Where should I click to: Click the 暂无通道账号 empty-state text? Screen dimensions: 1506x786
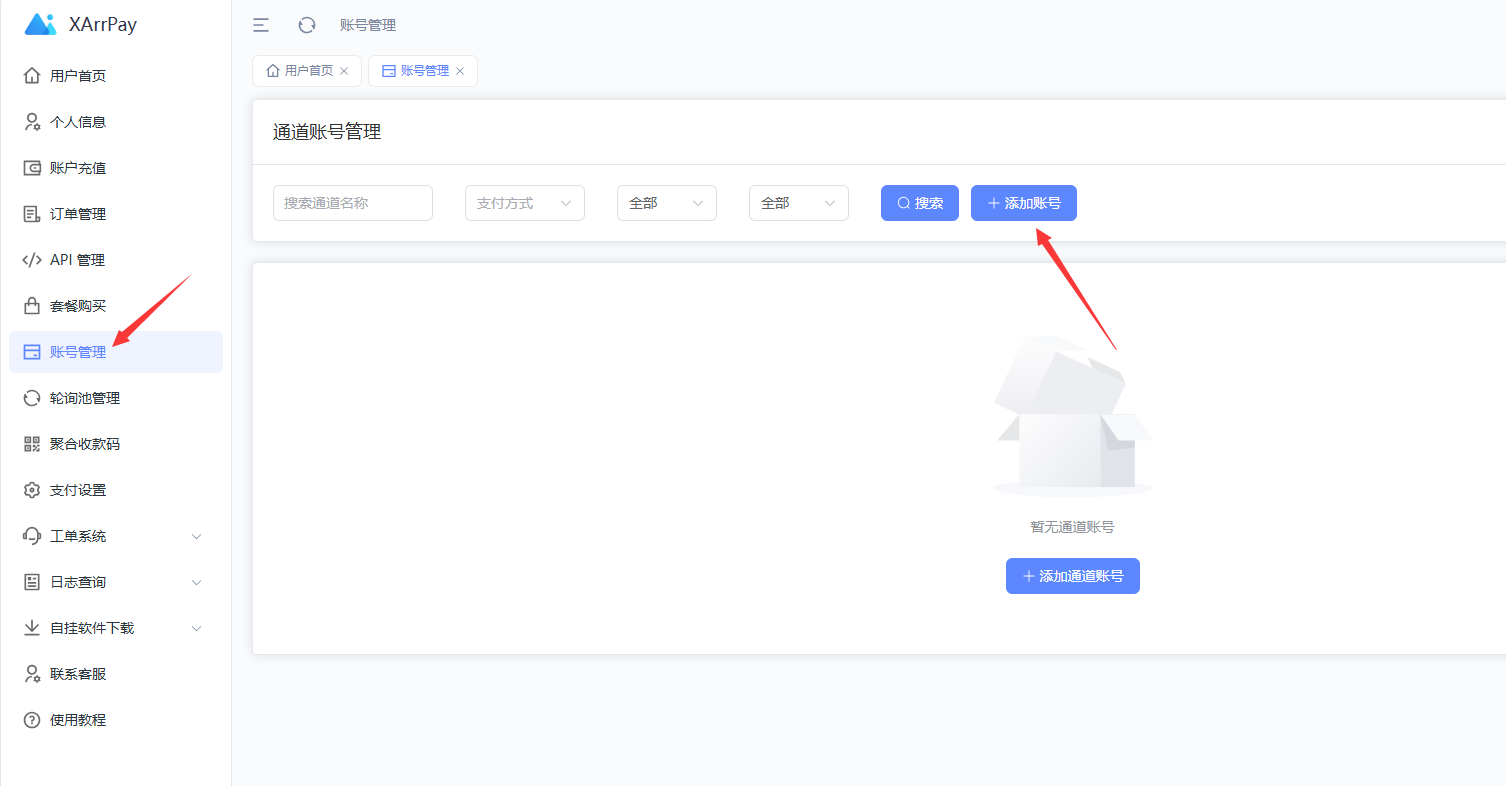click(x=1072, y=527)
